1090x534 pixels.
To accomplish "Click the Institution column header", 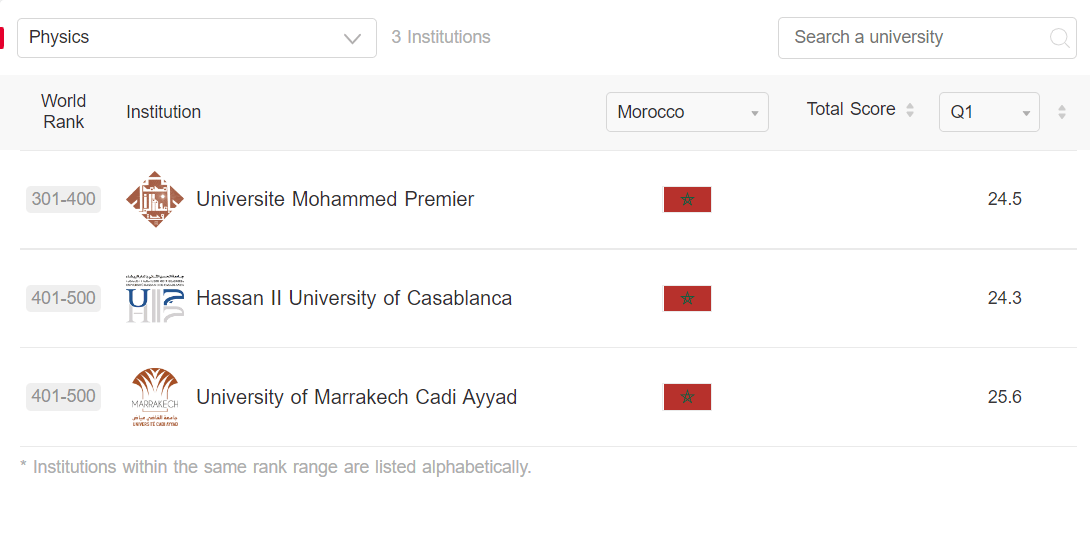I will 164,112.
